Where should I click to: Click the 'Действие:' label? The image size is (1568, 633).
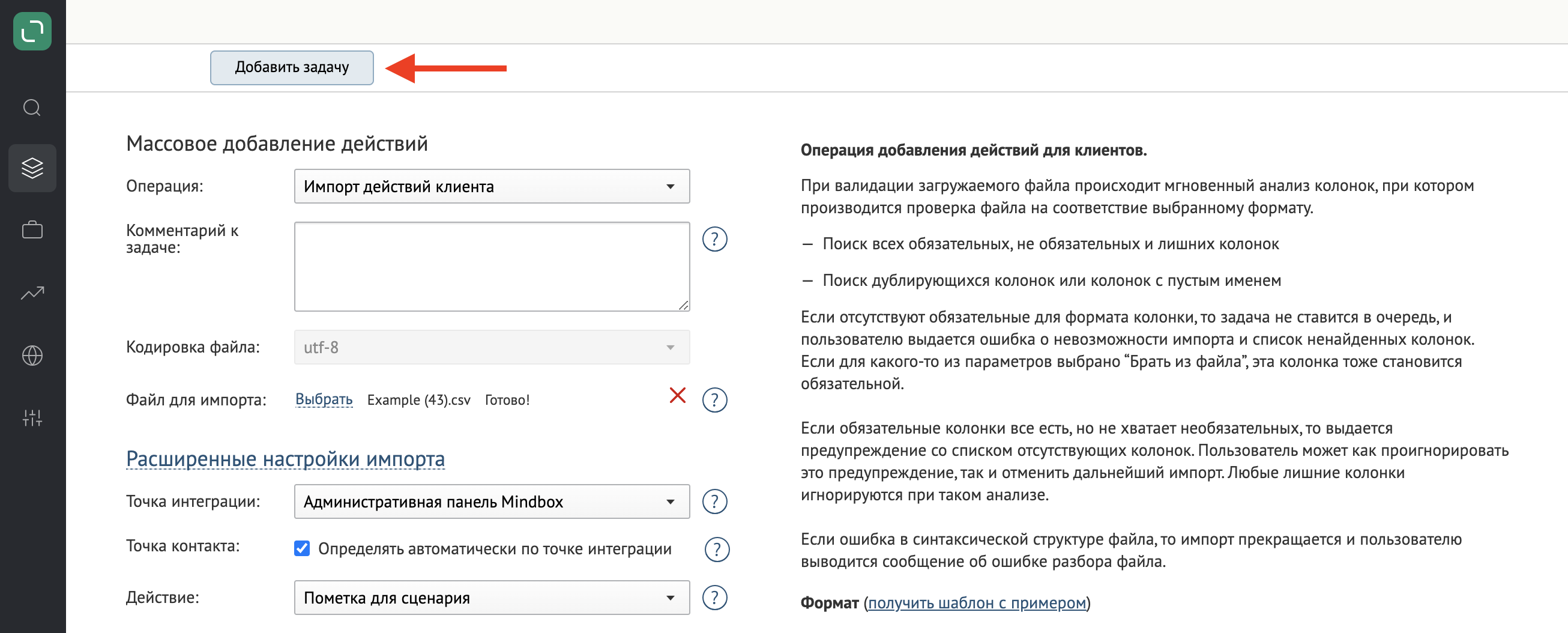[x=163, y=598]
